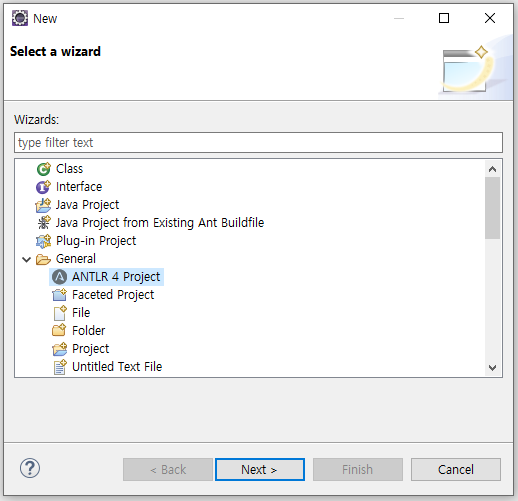The image size is (518, 501).
Task: Click the Cancel button
Action: (x=456, y=469)
